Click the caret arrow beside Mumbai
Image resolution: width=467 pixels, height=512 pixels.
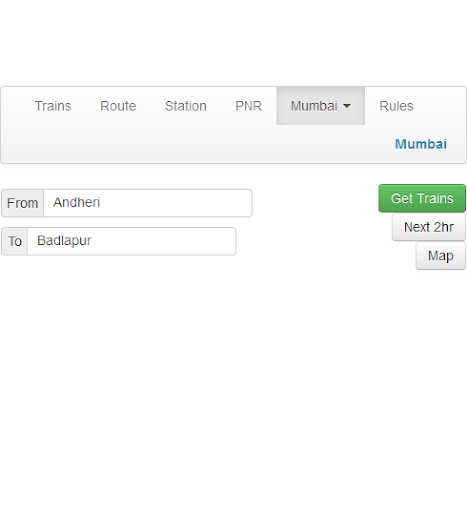(347, 106)
